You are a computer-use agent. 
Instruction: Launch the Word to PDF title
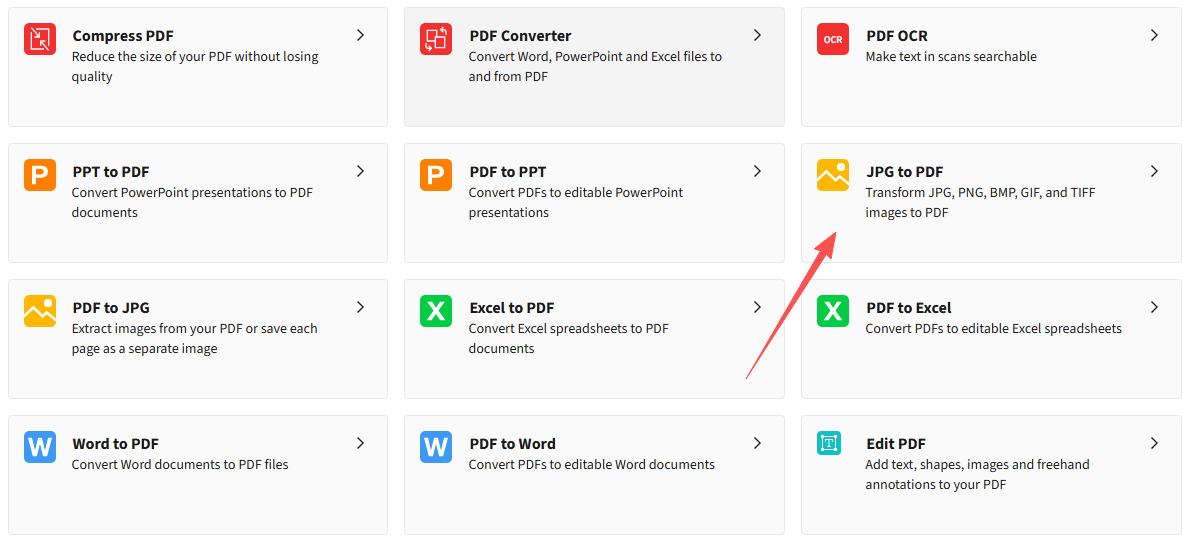tap(115, 444)
